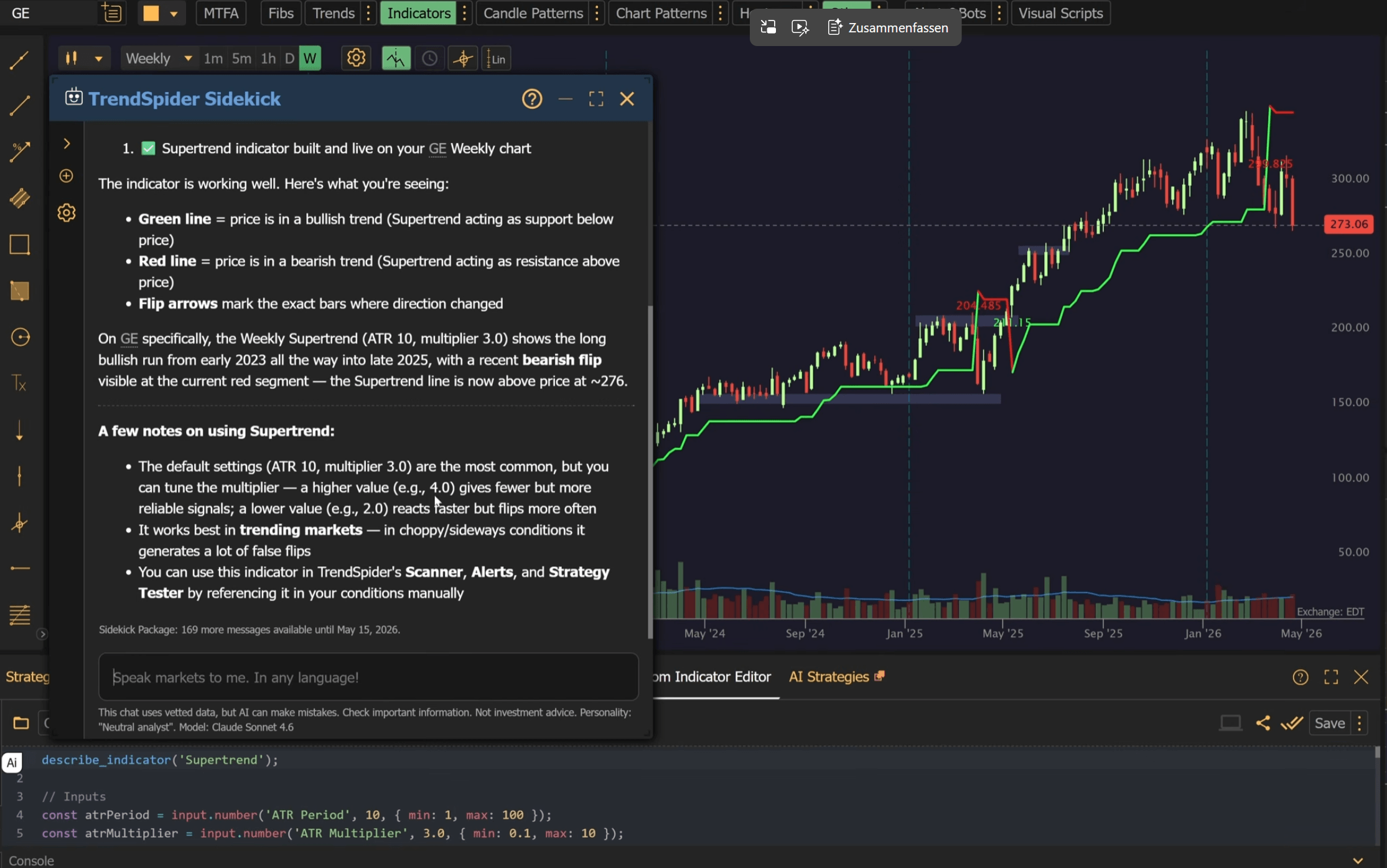This screenshot has width=1387, height=868.
Task: Select the parallel channel drawing tool
Action: pos(19,198)
